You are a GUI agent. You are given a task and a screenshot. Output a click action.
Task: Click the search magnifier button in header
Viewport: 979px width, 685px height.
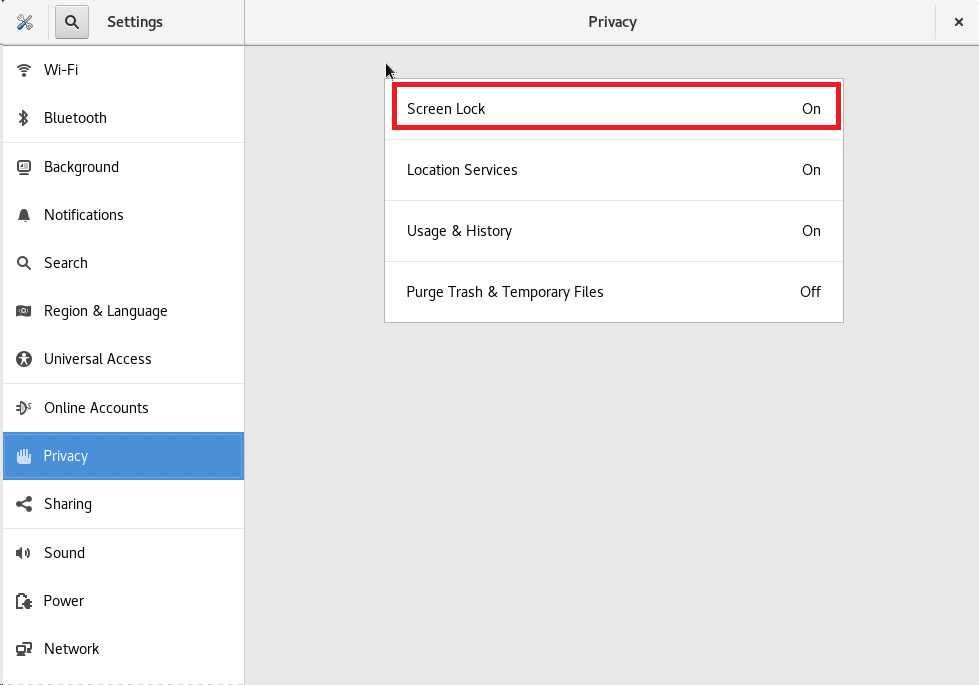(x=72, y=22)
